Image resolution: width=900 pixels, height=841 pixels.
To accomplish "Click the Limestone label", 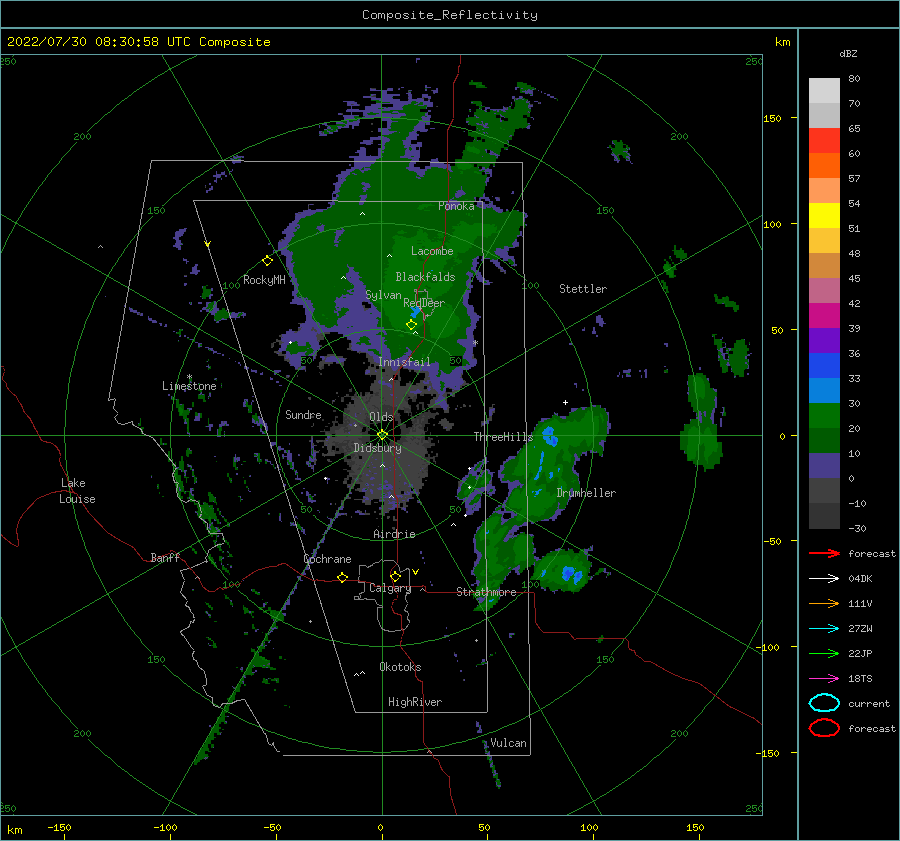I will click(x=189, y=386).
